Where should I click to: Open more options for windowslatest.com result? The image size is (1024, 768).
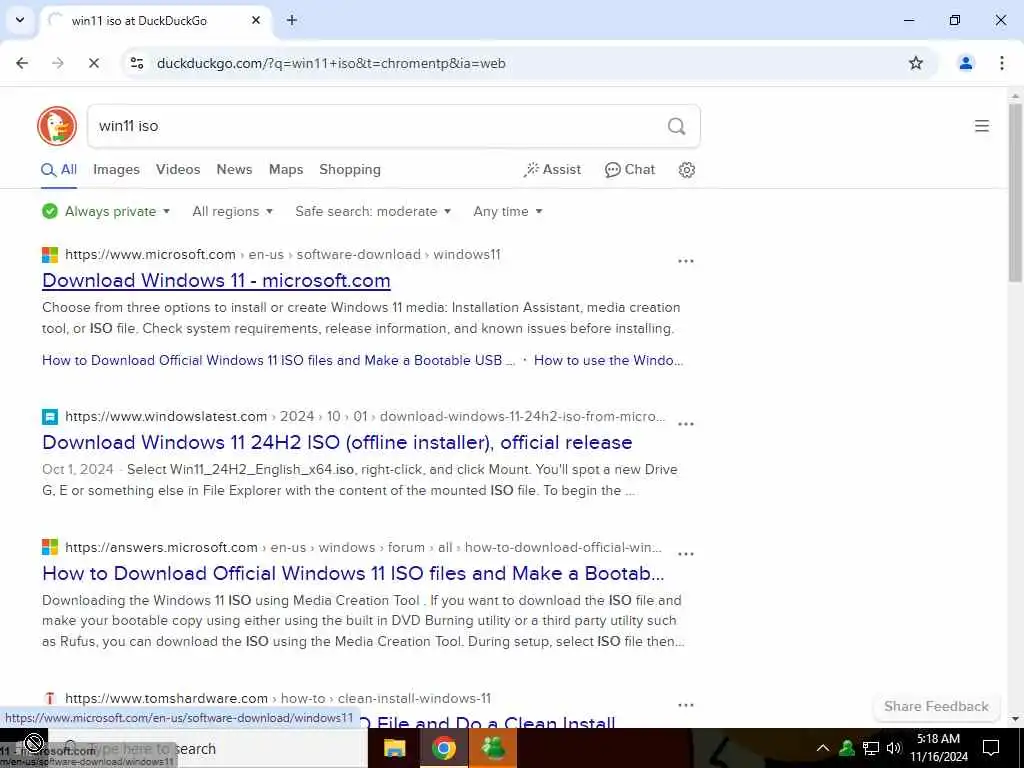(686, 424)
